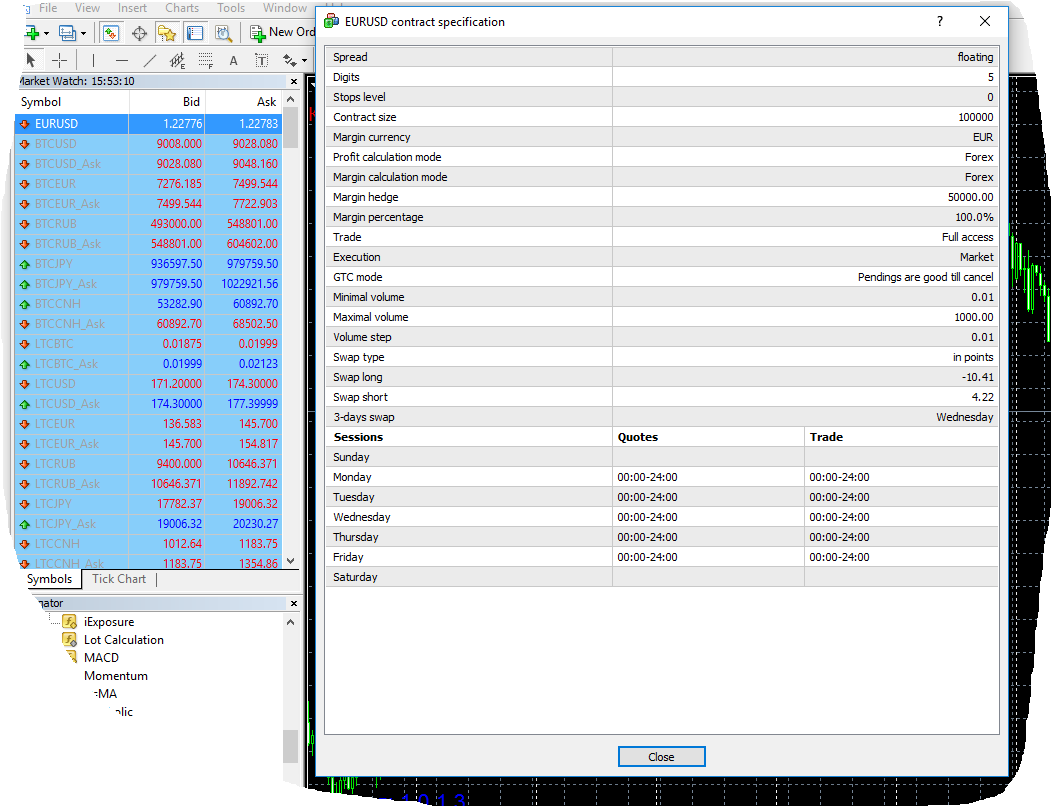Select the Vertical Line drawing tool
1051x806 pixels.
coord(93,61)
